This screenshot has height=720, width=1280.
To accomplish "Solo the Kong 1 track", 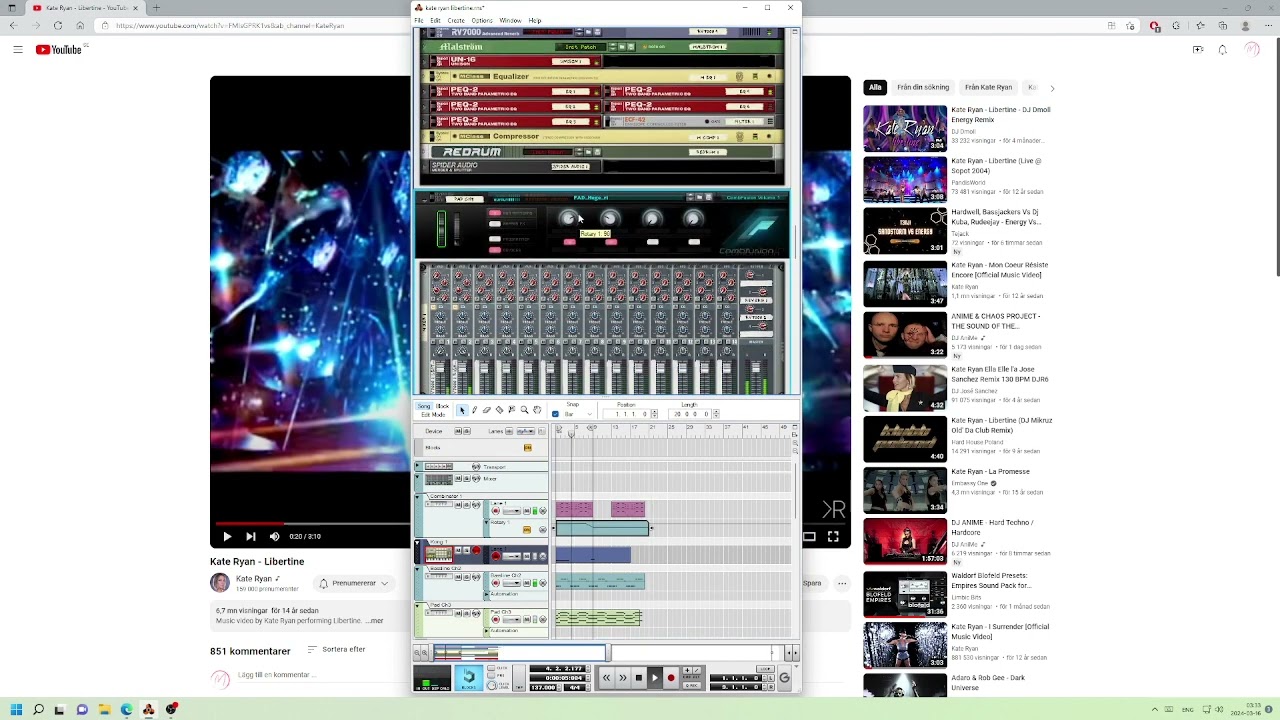I will pos(466,550).
